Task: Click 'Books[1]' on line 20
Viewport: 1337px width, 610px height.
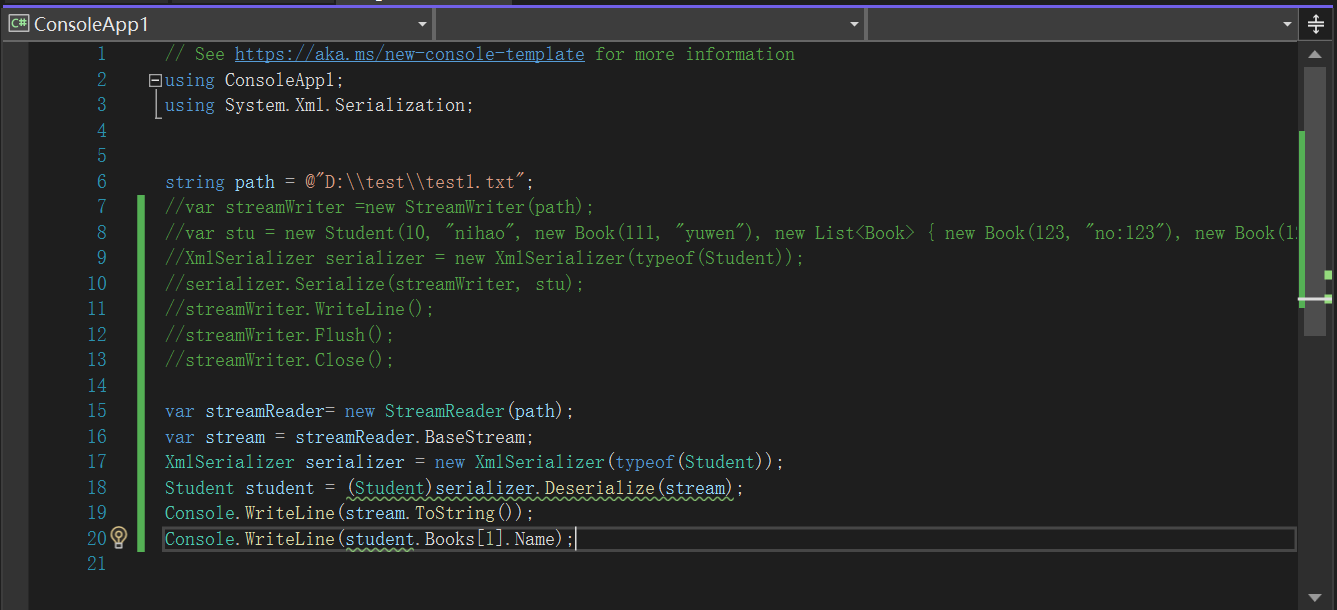Action: pos(465,539)
